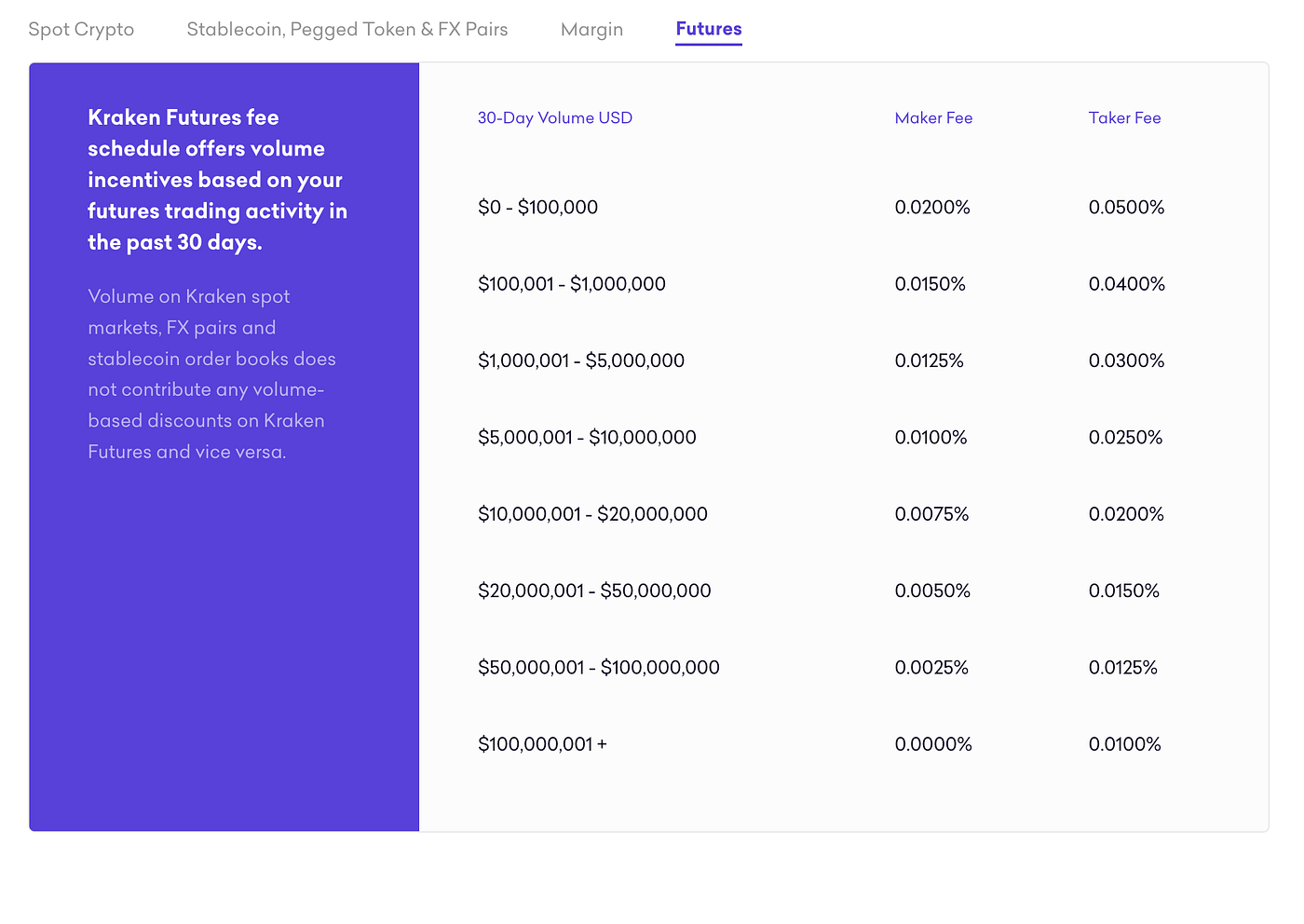Click maker fee 0.0100% in $5,000,001 row
1304x924 pixels.
click(x=930, y=437)
